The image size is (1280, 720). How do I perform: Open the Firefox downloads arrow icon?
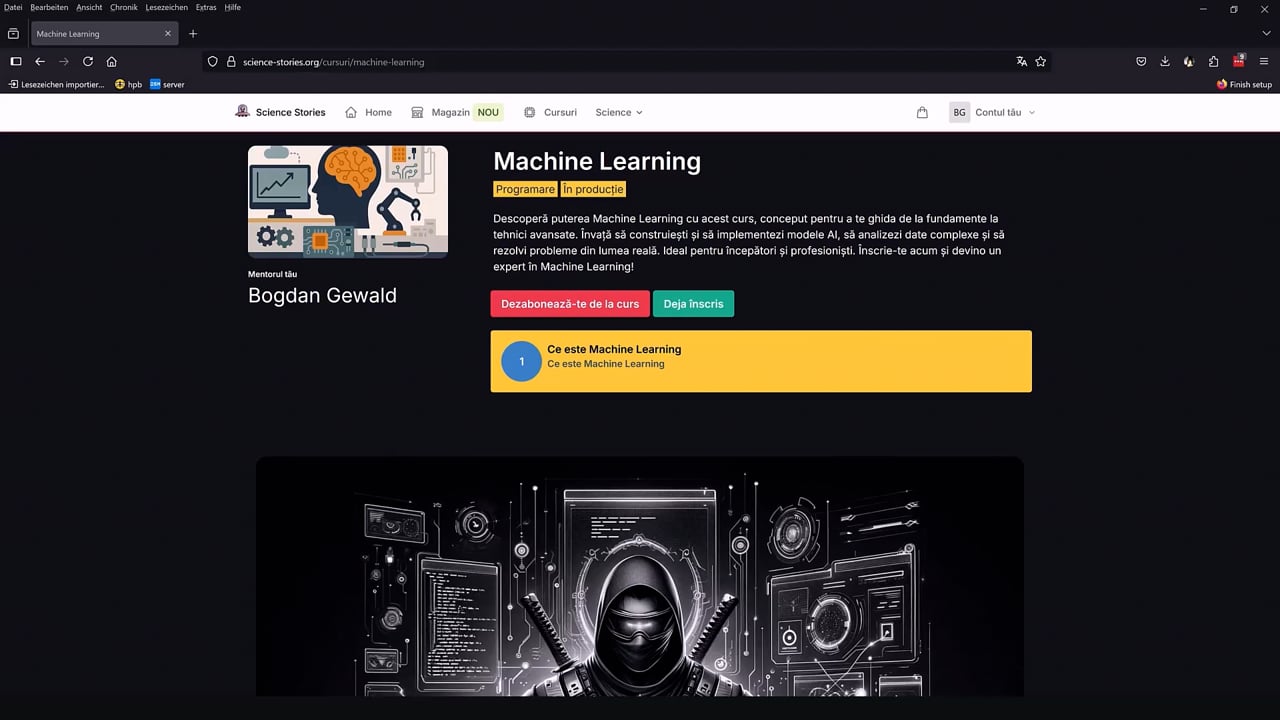tap(1165, 61)
